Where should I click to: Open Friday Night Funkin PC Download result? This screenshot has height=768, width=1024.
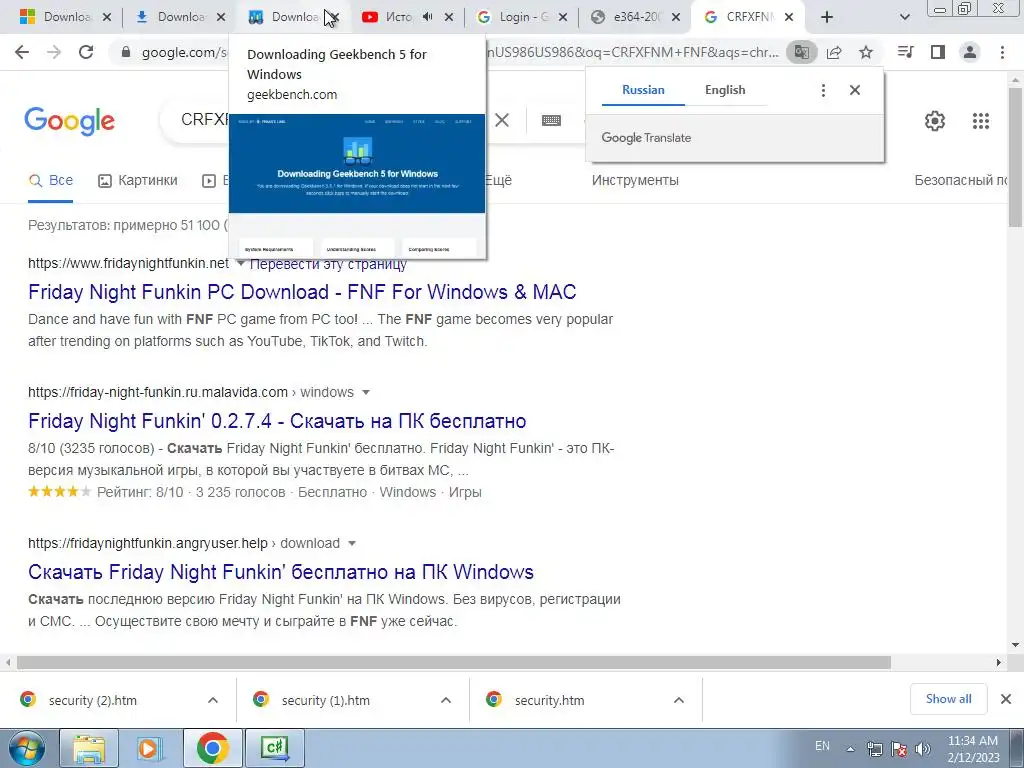[x=302, y=292]
